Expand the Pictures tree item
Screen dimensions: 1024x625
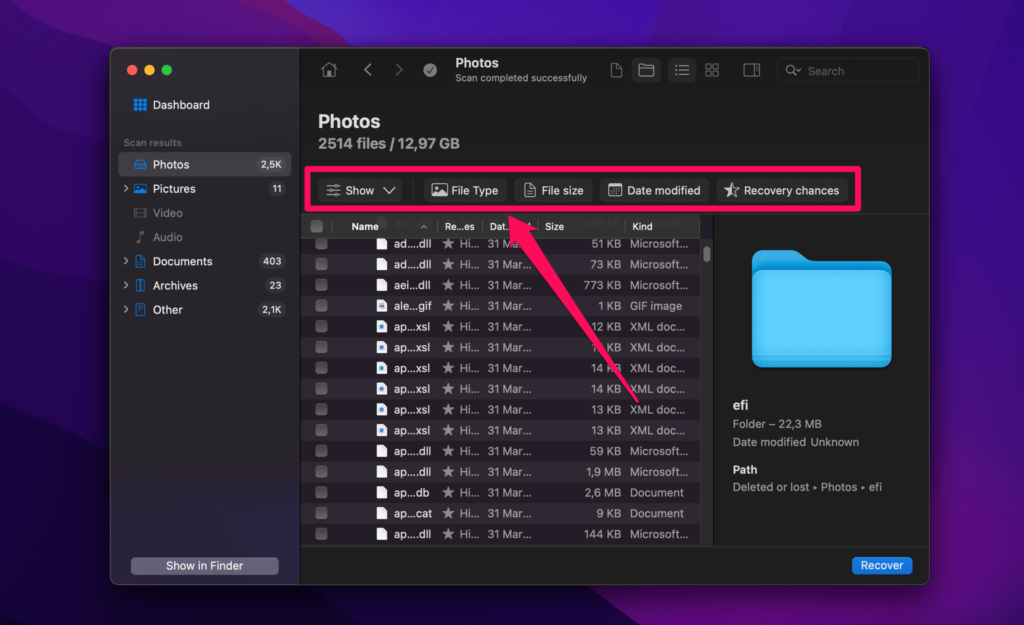pos(126,189)
